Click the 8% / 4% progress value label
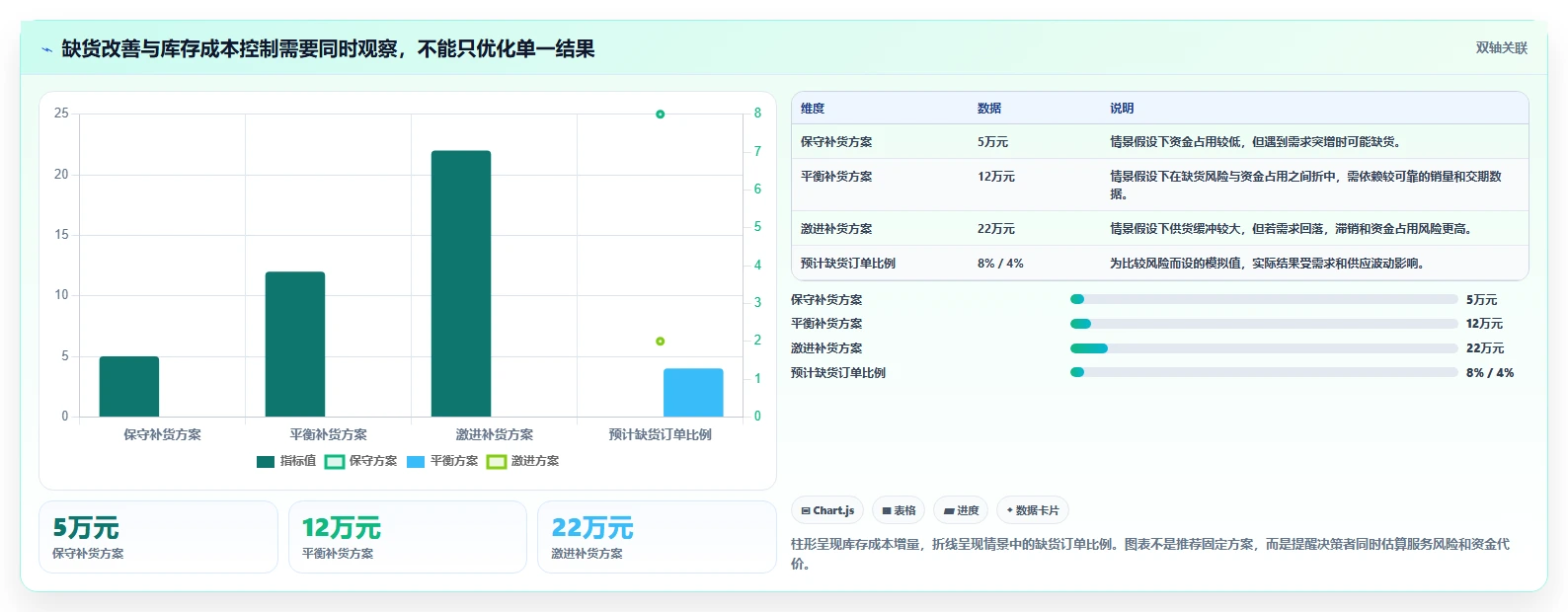This screenshot has height=612, width=1568. 1490,373
